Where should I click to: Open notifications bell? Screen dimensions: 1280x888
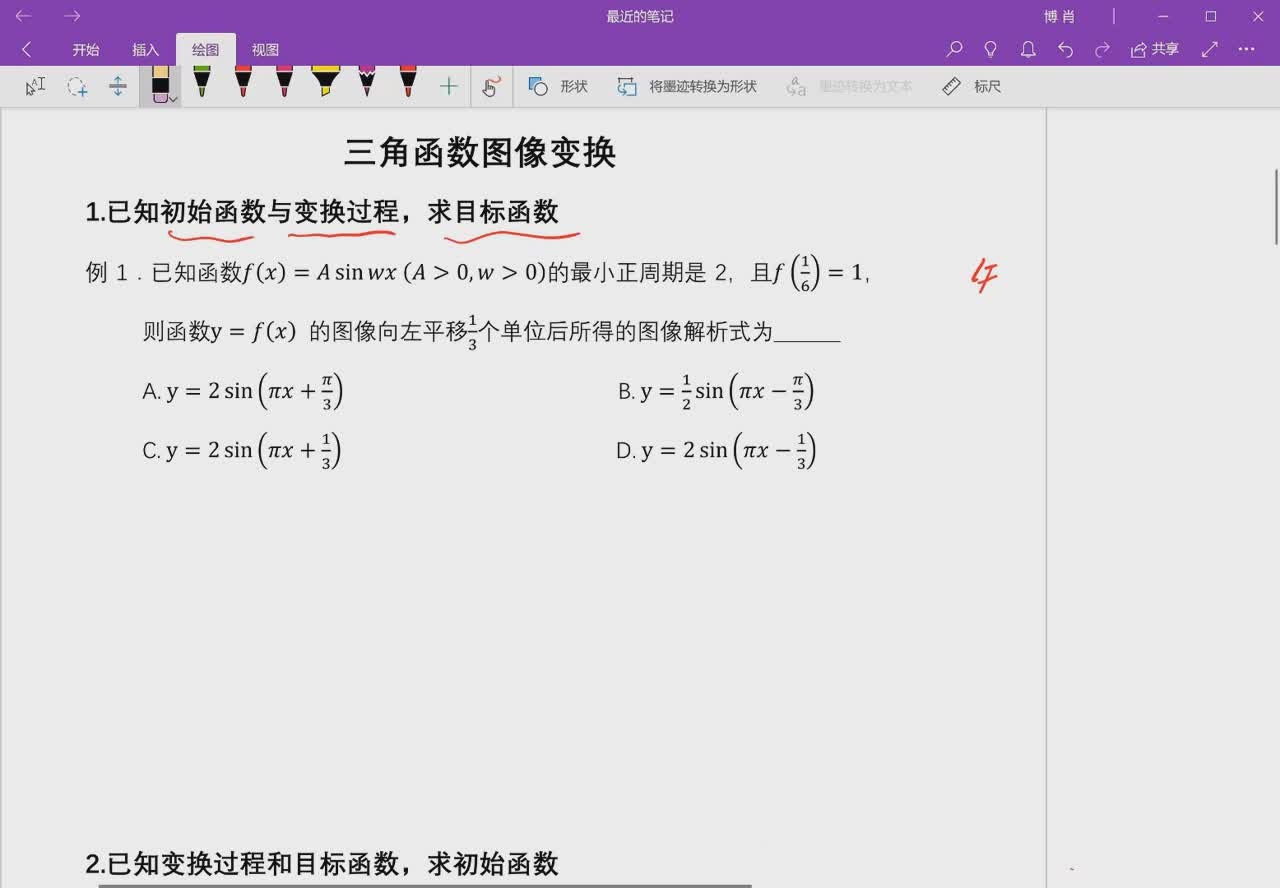point(1028,49)
